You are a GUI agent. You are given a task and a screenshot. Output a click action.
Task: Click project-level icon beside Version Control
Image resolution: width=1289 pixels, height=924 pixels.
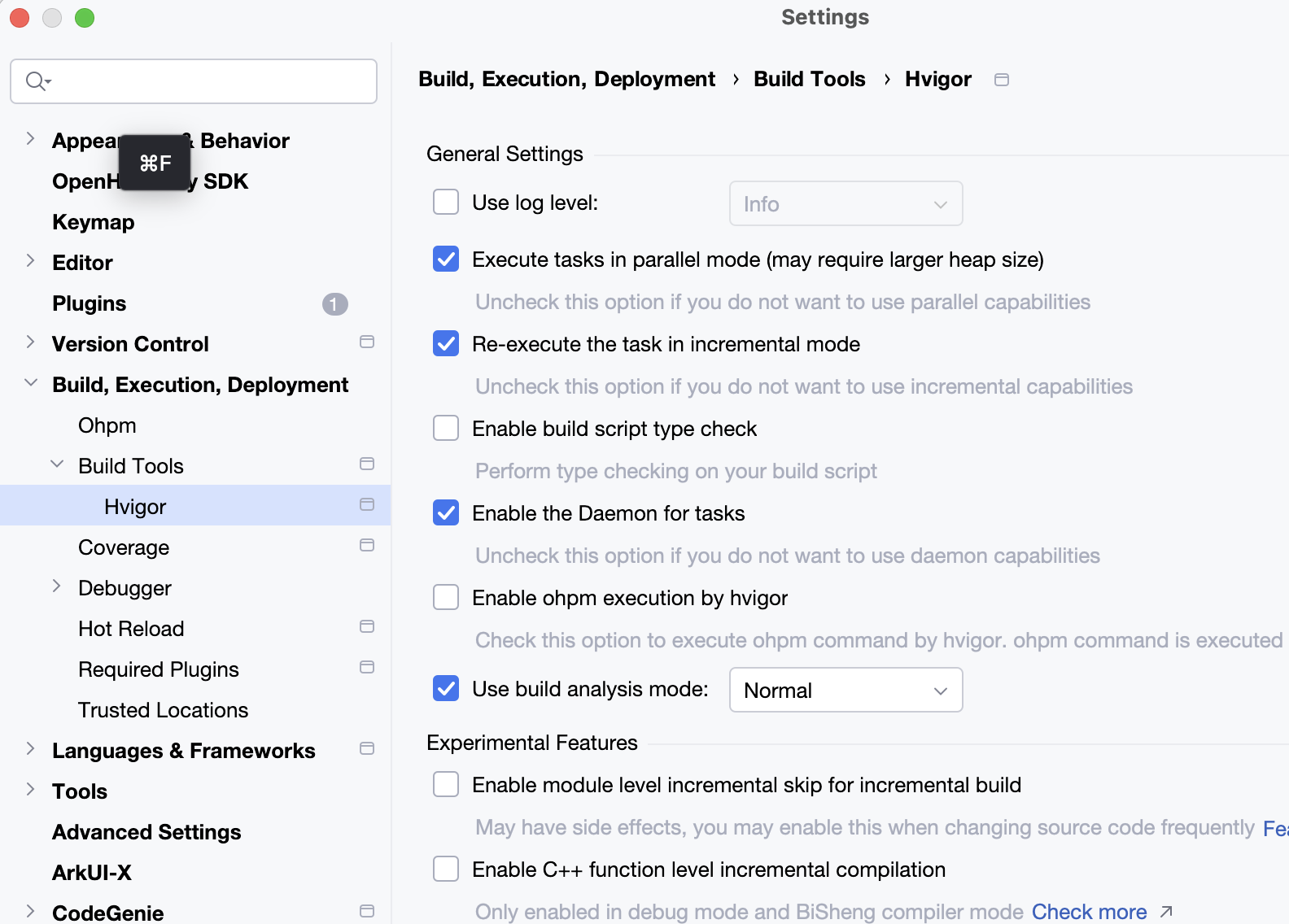pos(367,342)
